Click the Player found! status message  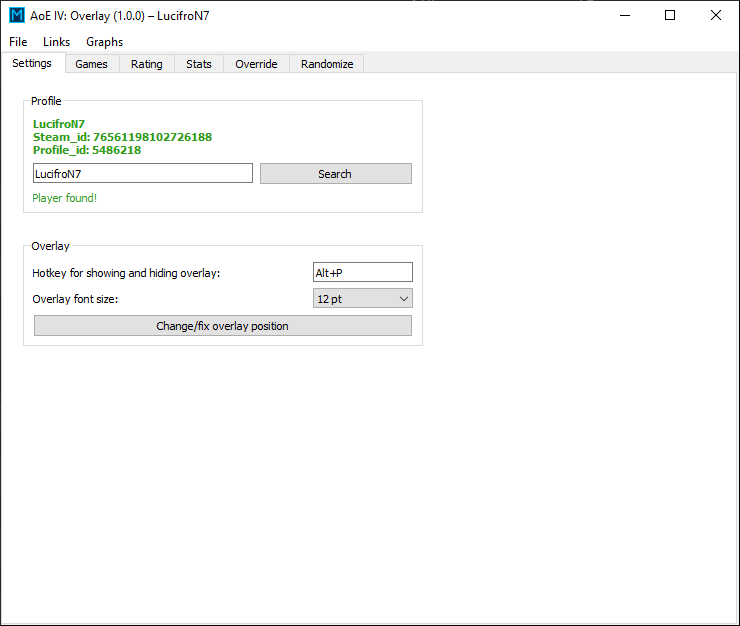(x=65, y=198)
